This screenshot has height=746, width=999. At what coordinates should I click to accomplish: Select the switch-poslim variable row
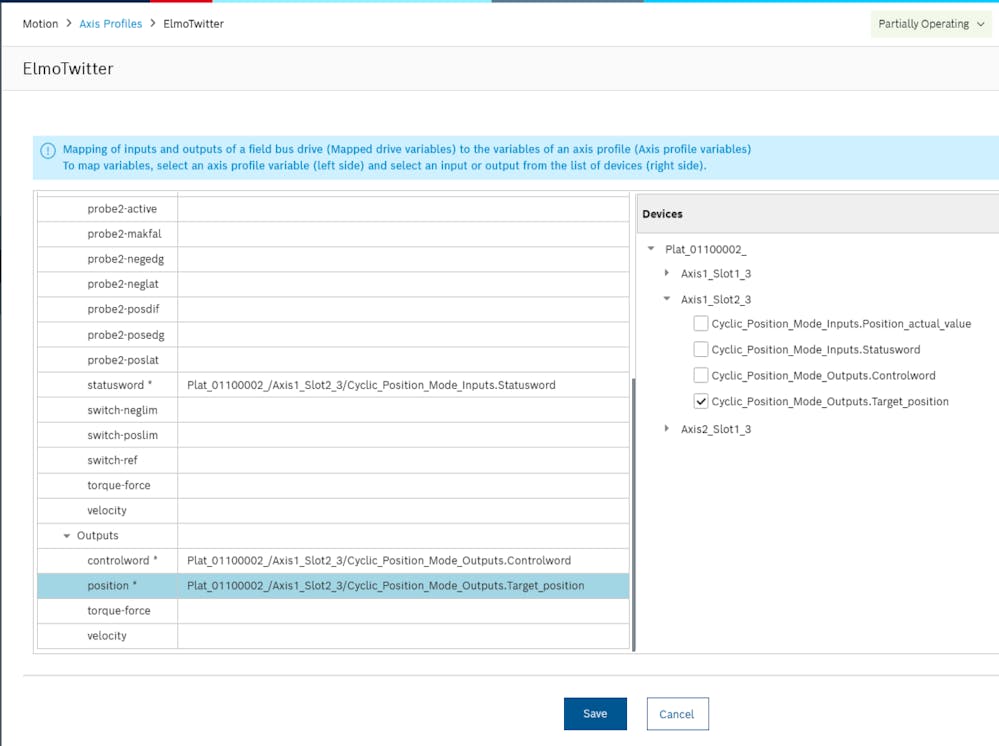(333, 435)
